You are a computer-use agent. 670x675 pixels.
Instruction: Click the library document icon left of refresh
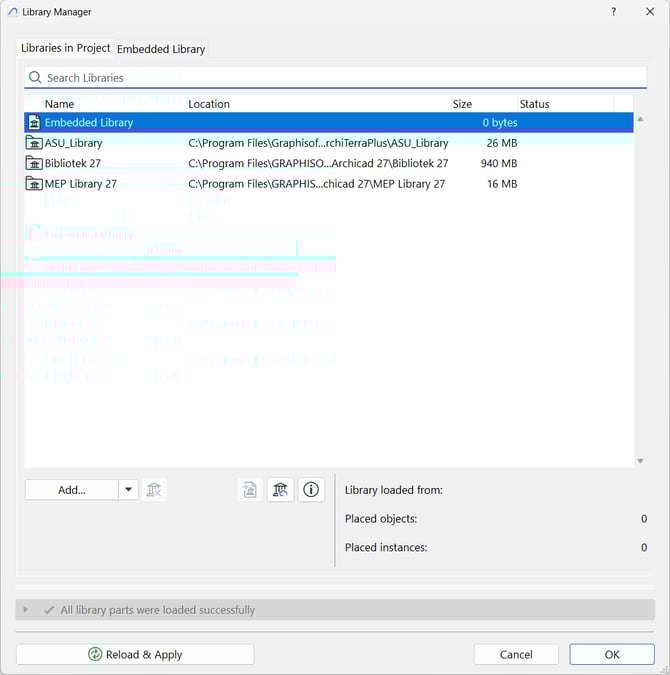tap(250, 489)
